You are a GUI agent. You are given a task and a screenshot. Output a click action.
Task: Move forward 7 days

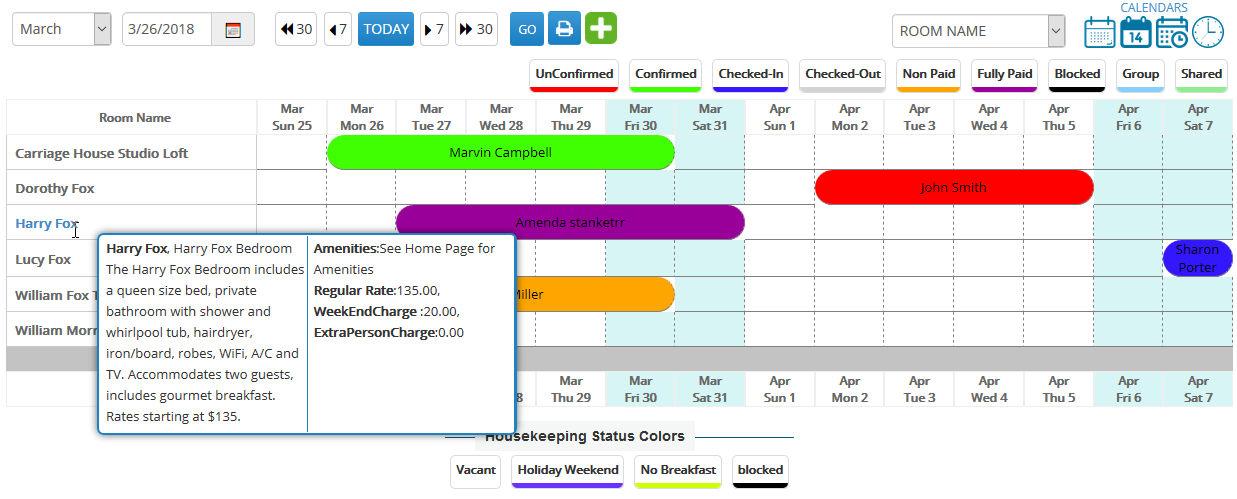tap(434, 29)
